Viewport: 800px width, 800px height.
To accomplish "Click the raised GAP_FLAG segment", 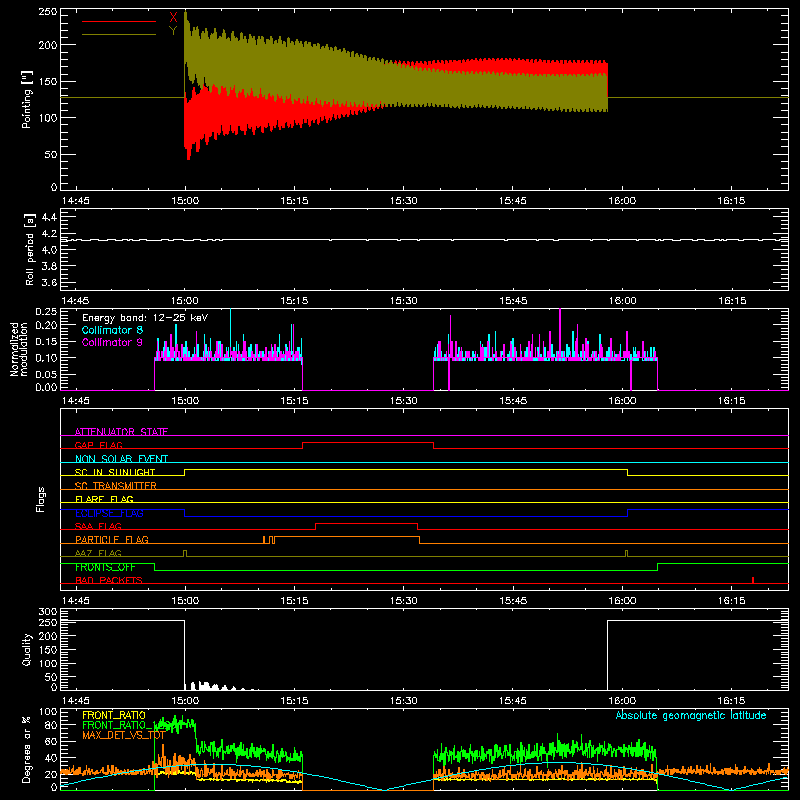I will 368,443.
